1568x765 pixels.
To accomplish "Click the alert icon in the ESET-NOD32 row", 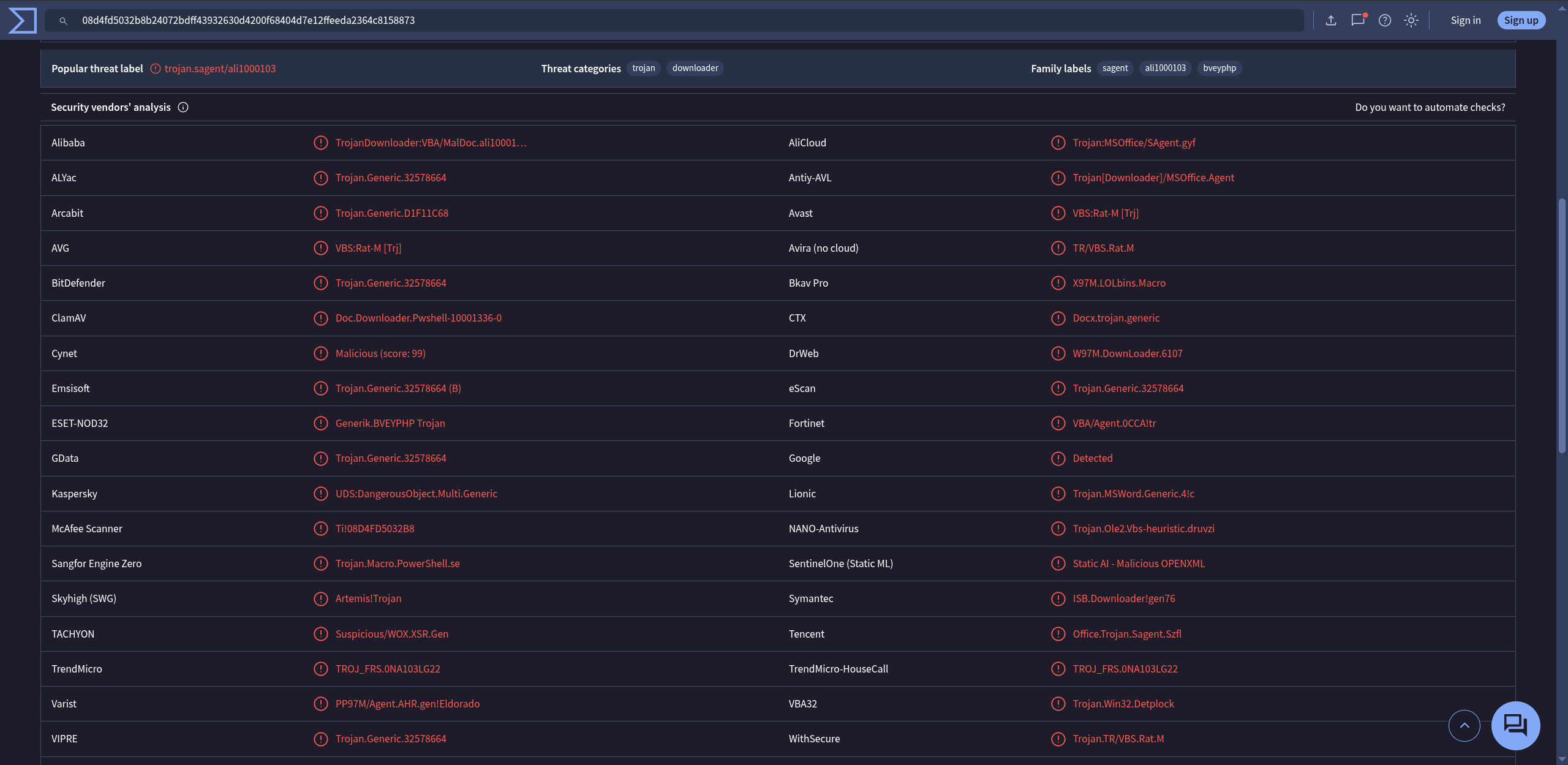I will [321, 423].
